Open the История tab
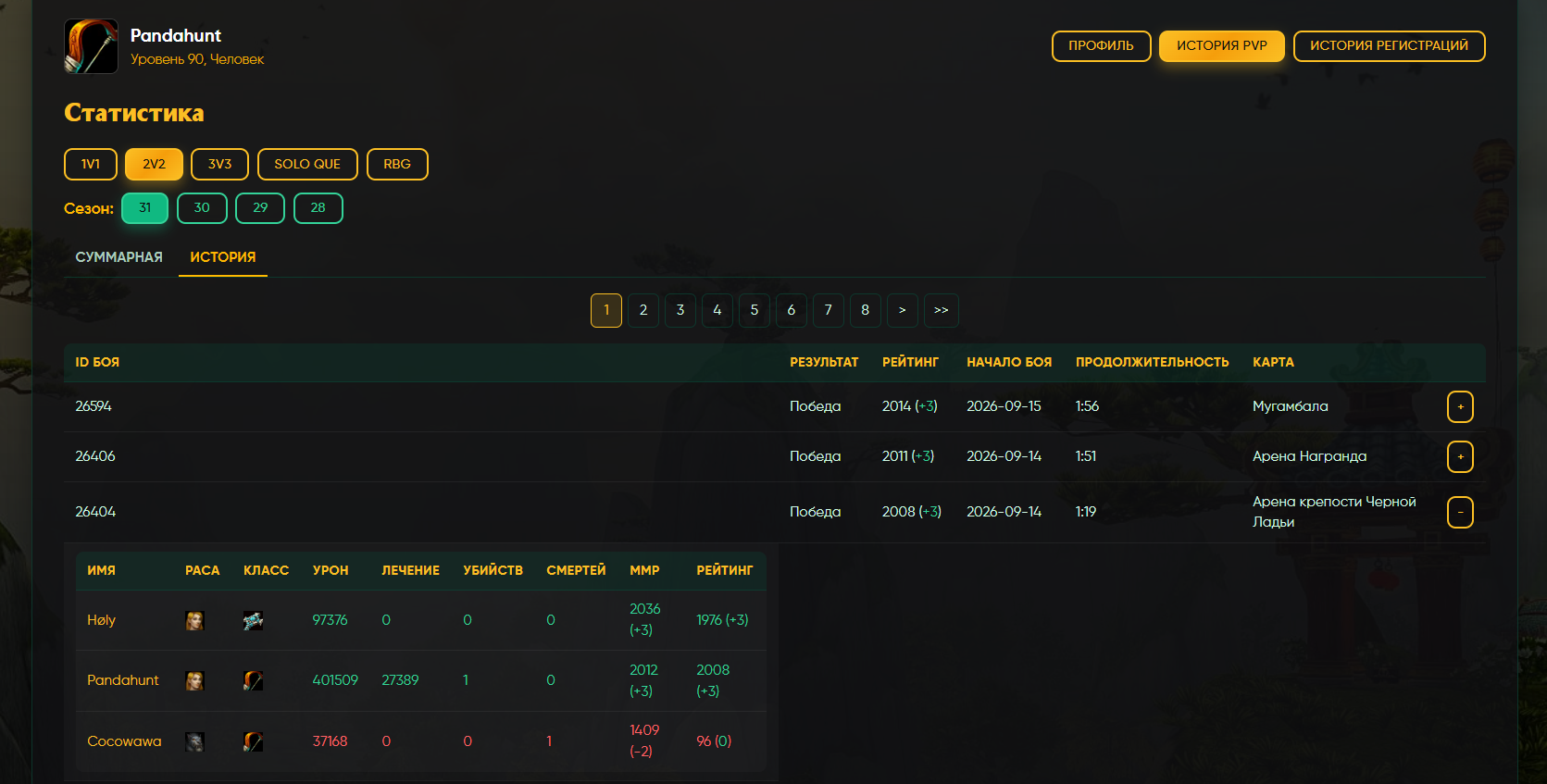The width and height of the screenshot is (1547, 784). pyautogui.click(x=223, y=257)
